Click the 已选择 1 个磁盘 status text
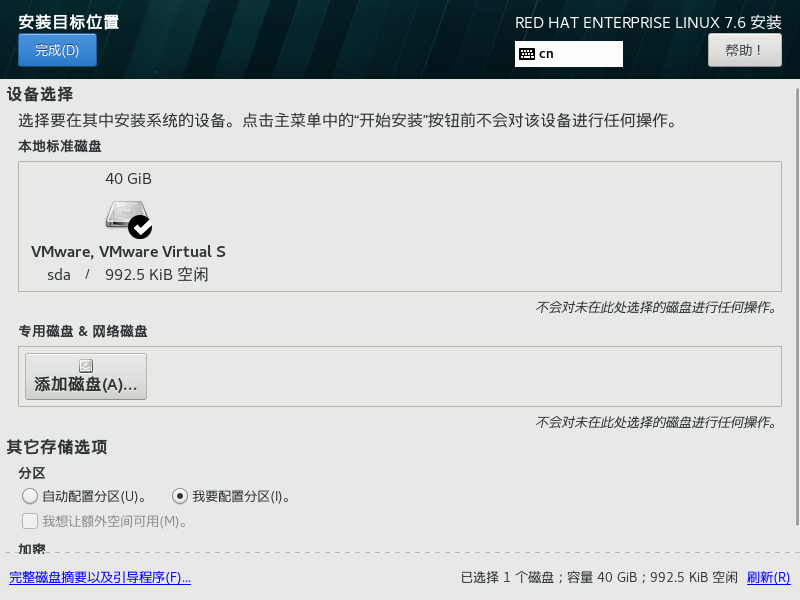The image size is (800, 600). [x=507, y=578]
